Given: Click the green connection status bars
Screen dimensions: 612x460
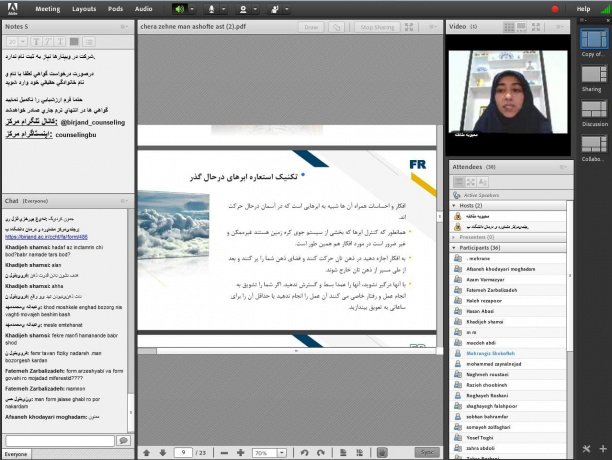Looking at the screenshot, I should click(605, 9).
